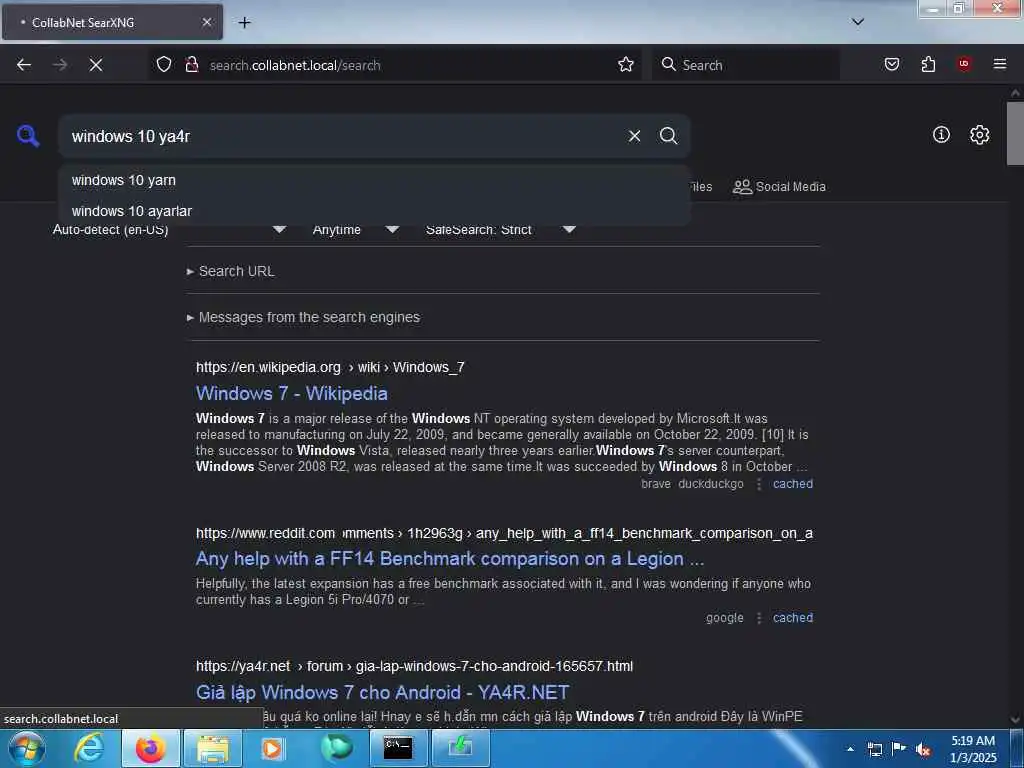This screenshot has width=1024, height=768.
Task: Open the Firefox hamburger menu
Action: pos(1000,64)
